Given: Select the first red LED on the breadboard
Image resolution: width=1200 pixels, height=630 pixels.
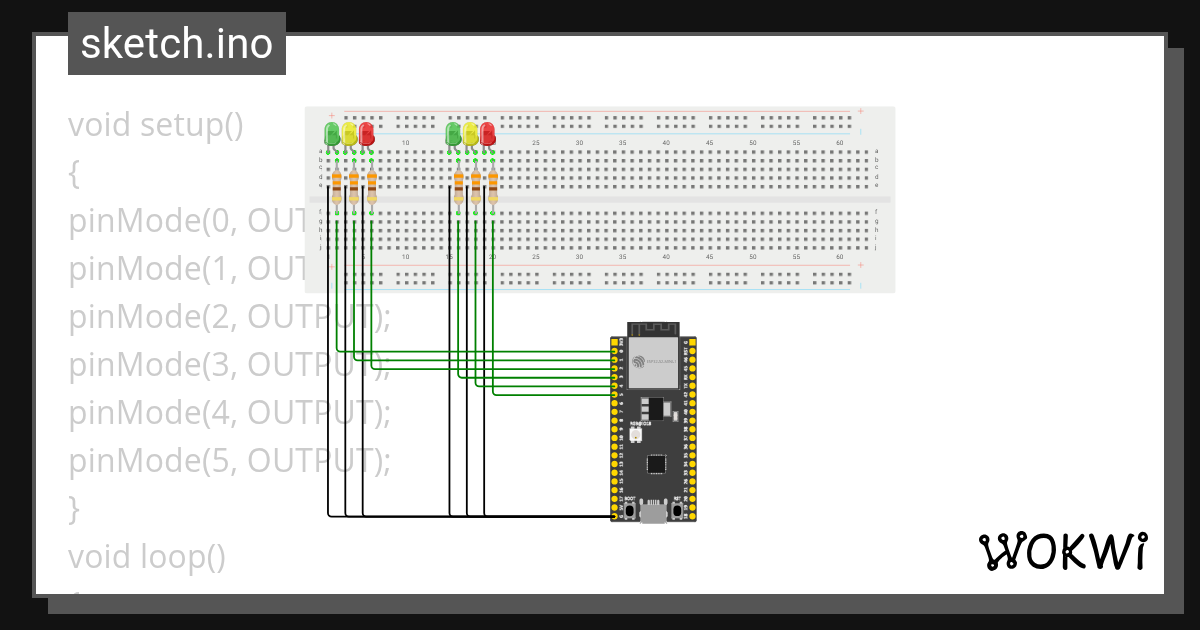Looking at the screenshot, I should pos(366,134).
